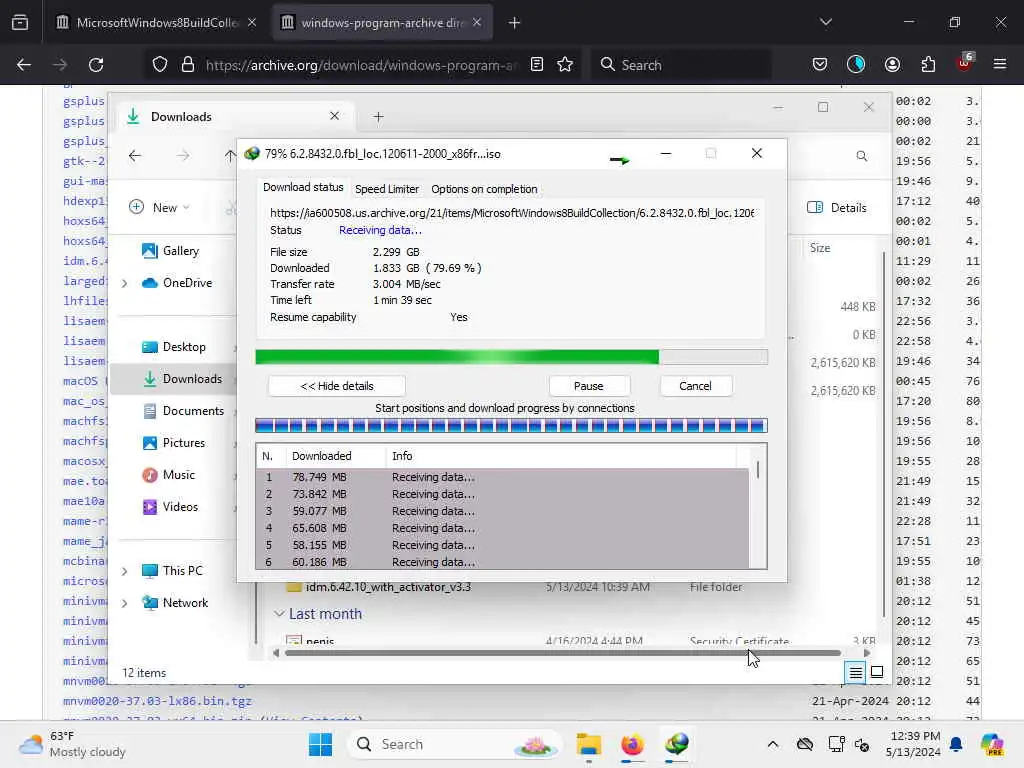Screen dimensions: 1024x768
Task: Select connection row 1 with 78.749 MB
Action: tap(502, 477)
